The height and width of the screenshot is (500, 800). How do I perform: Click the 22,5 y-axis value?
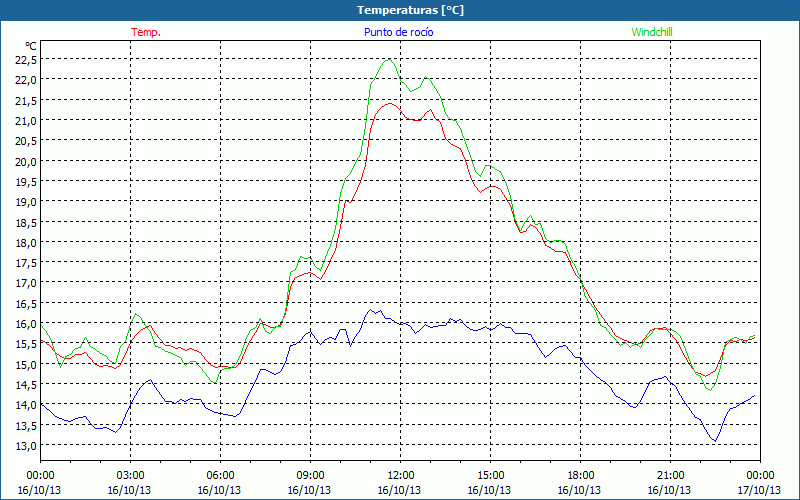[27, 60]
